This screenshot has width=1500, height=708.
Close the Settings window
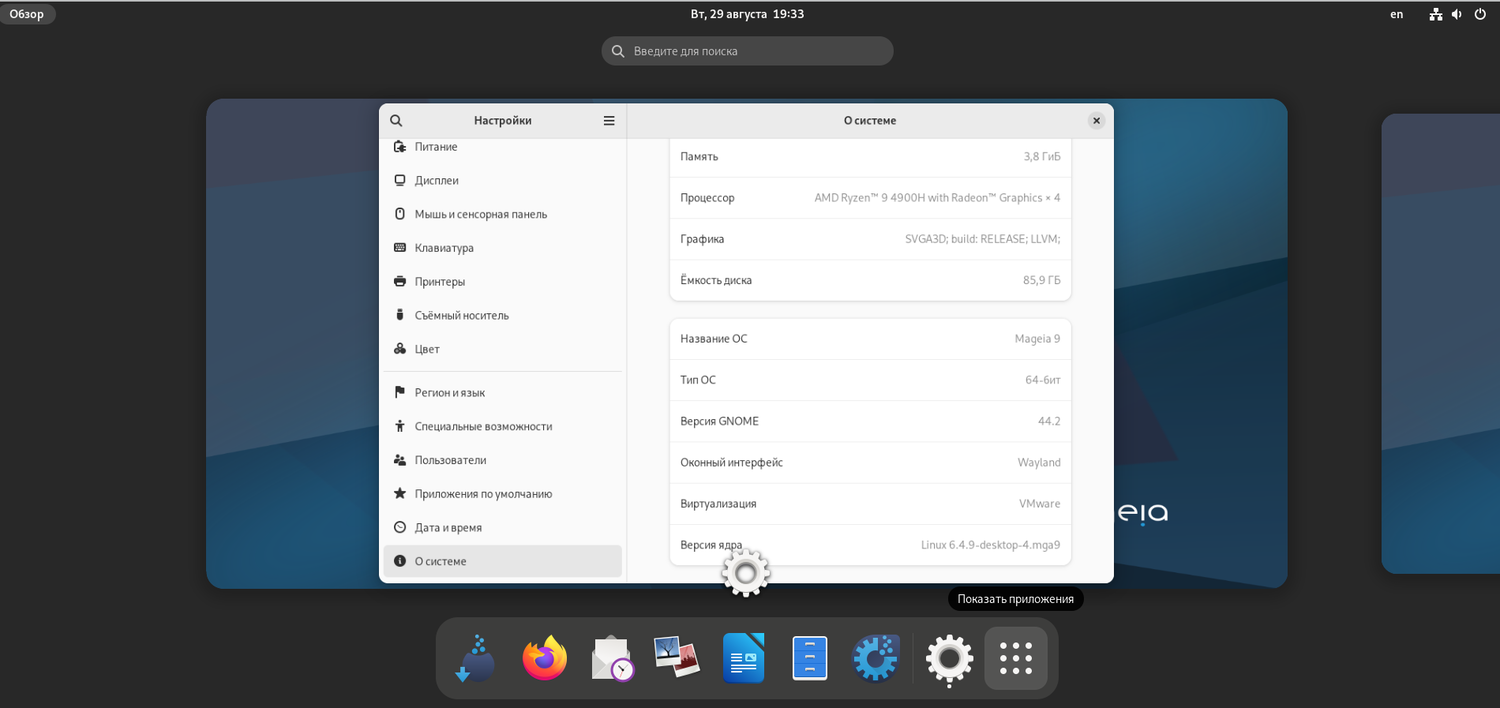pyautogui.click(x=1096, y=120)
